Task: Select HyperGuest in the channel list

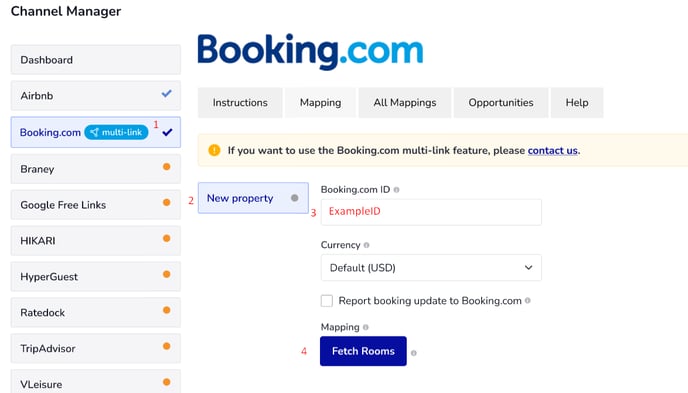Action: (x=96, y=277)
